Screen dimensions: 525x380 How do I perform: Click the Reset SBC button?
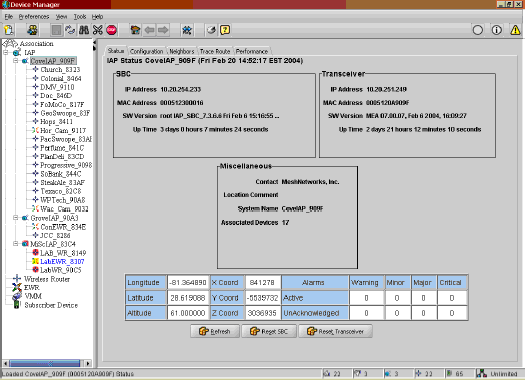click(269, 331)
